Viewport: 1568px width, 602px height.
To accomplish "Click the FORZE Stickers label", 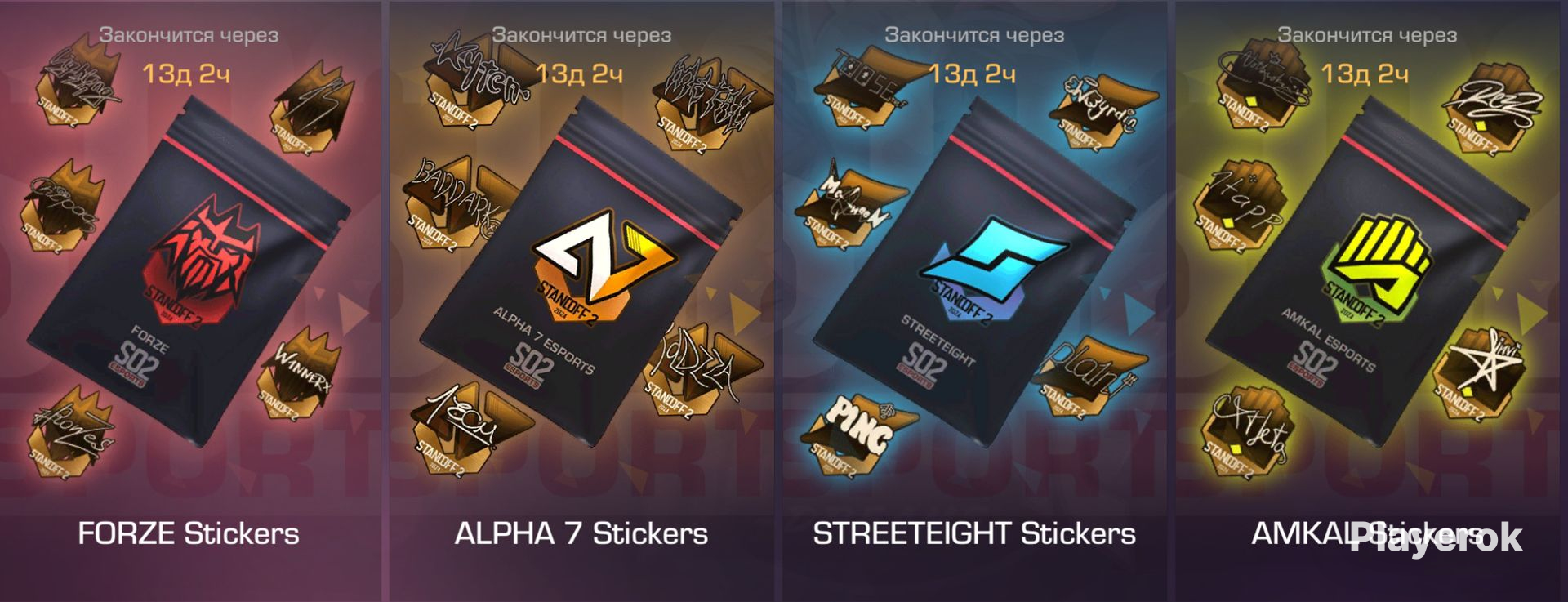I will [x=188, y=533].
